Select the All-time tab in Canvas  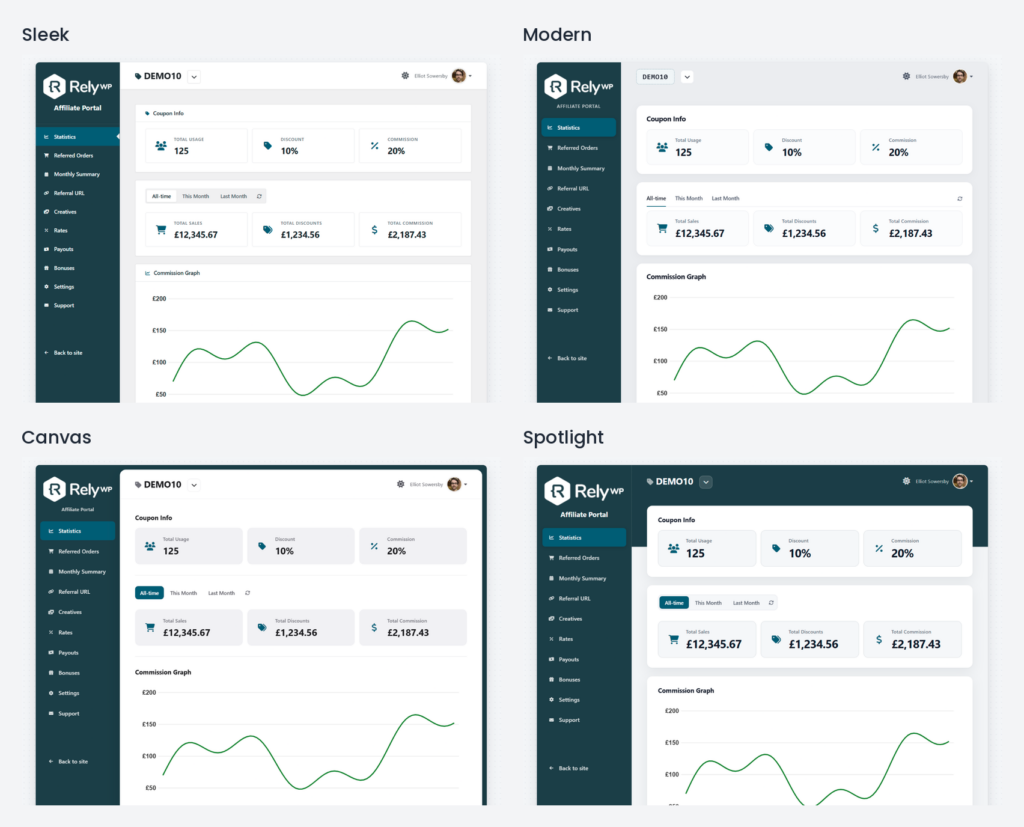coord(150,593)
